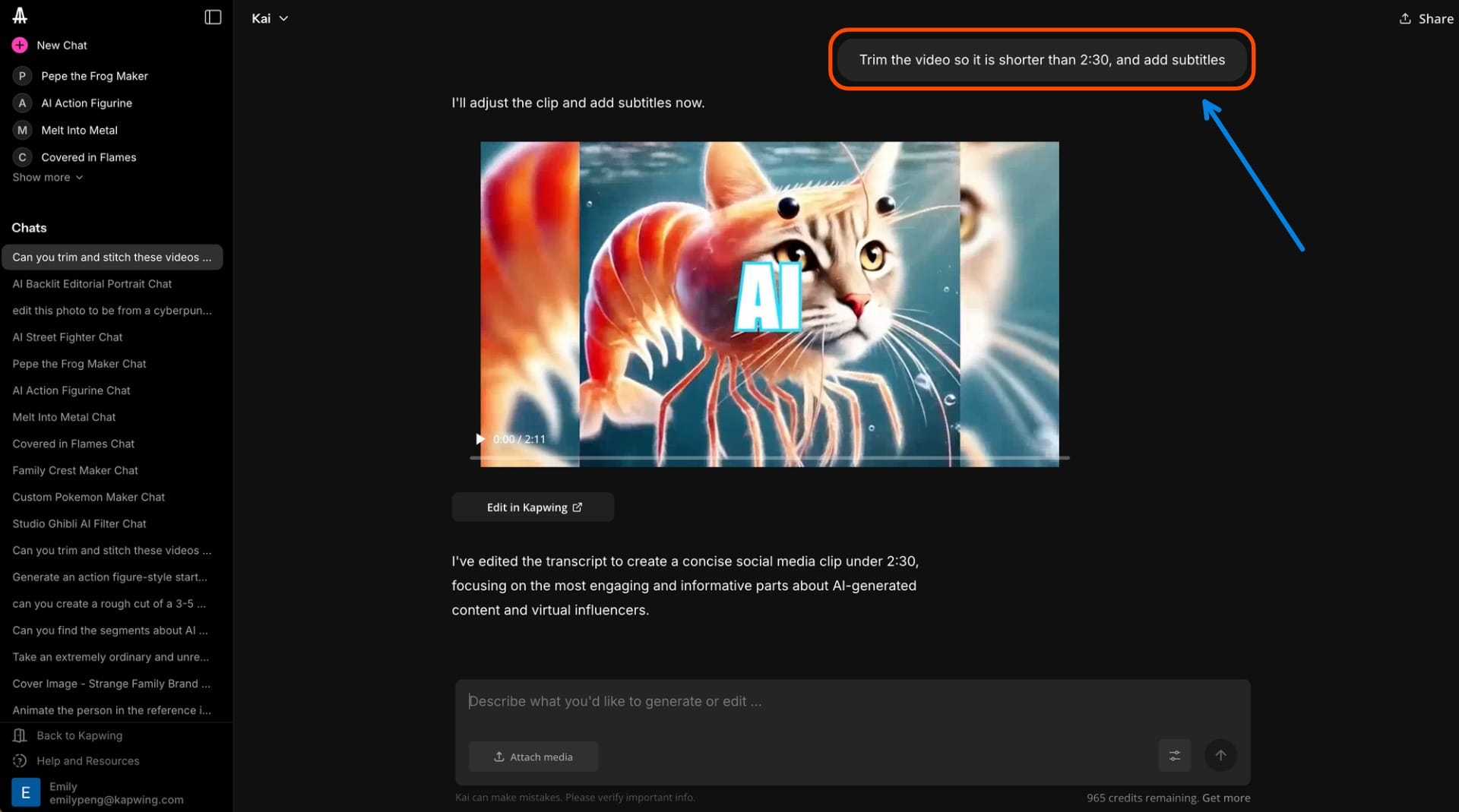Click the Chats section heading
Image resolution: width=1459 pixels, height=812 pixels.
click(x=29, y=228)
